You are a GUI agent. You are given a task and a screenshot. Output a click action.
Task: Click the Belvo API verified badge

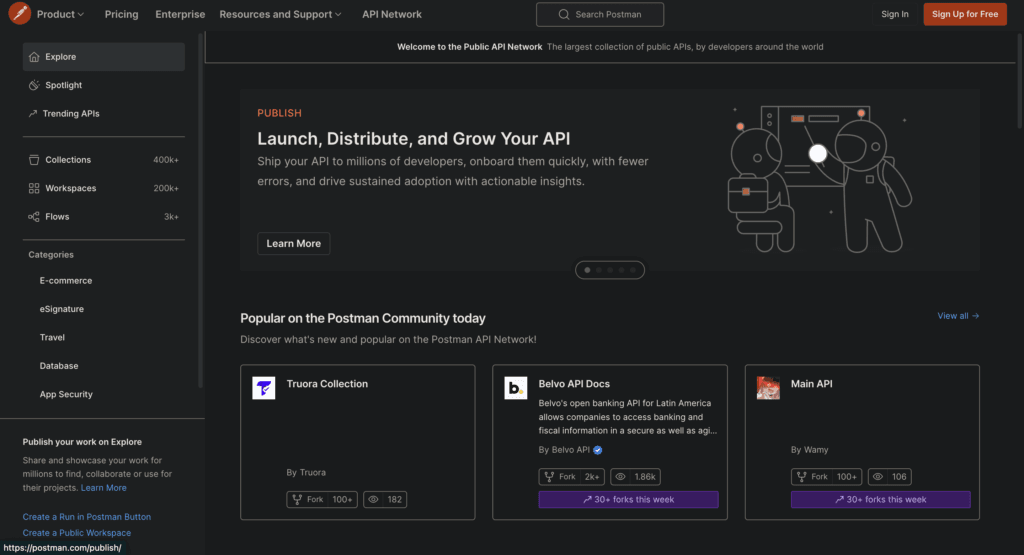[598, 450]
